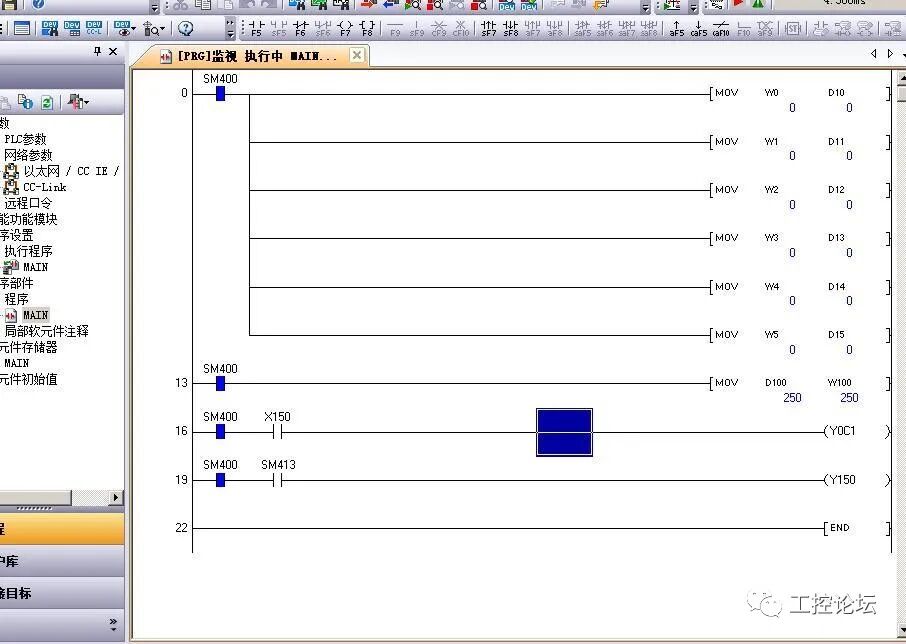
Task: Insert rising pulse contact sF7
Action: click(x=489, y=28)
